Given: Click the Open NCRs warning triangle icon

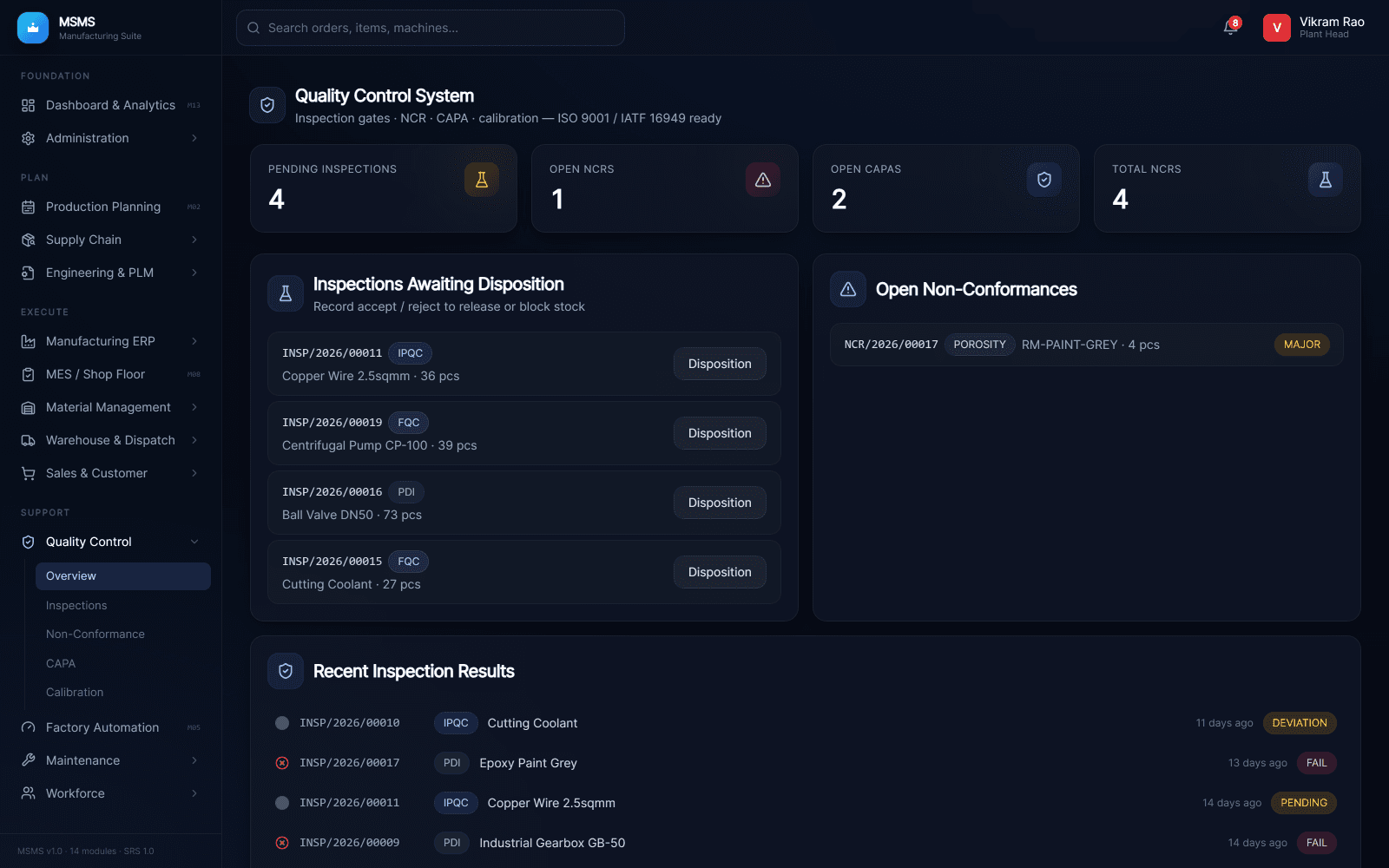Looking at the screenshot, I should [x=763, y=180].
